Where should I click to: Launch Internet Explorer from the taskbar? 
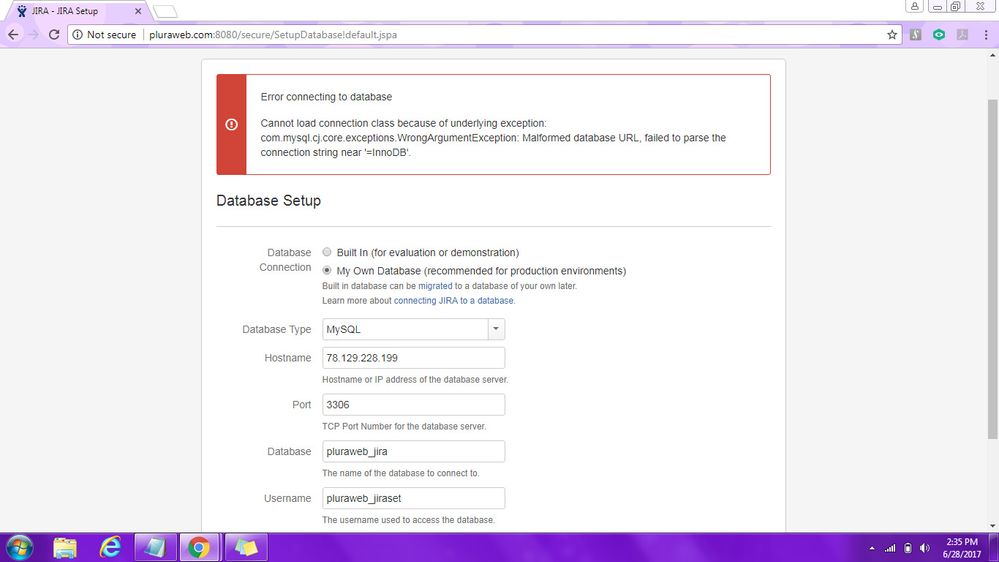(110, 547)
